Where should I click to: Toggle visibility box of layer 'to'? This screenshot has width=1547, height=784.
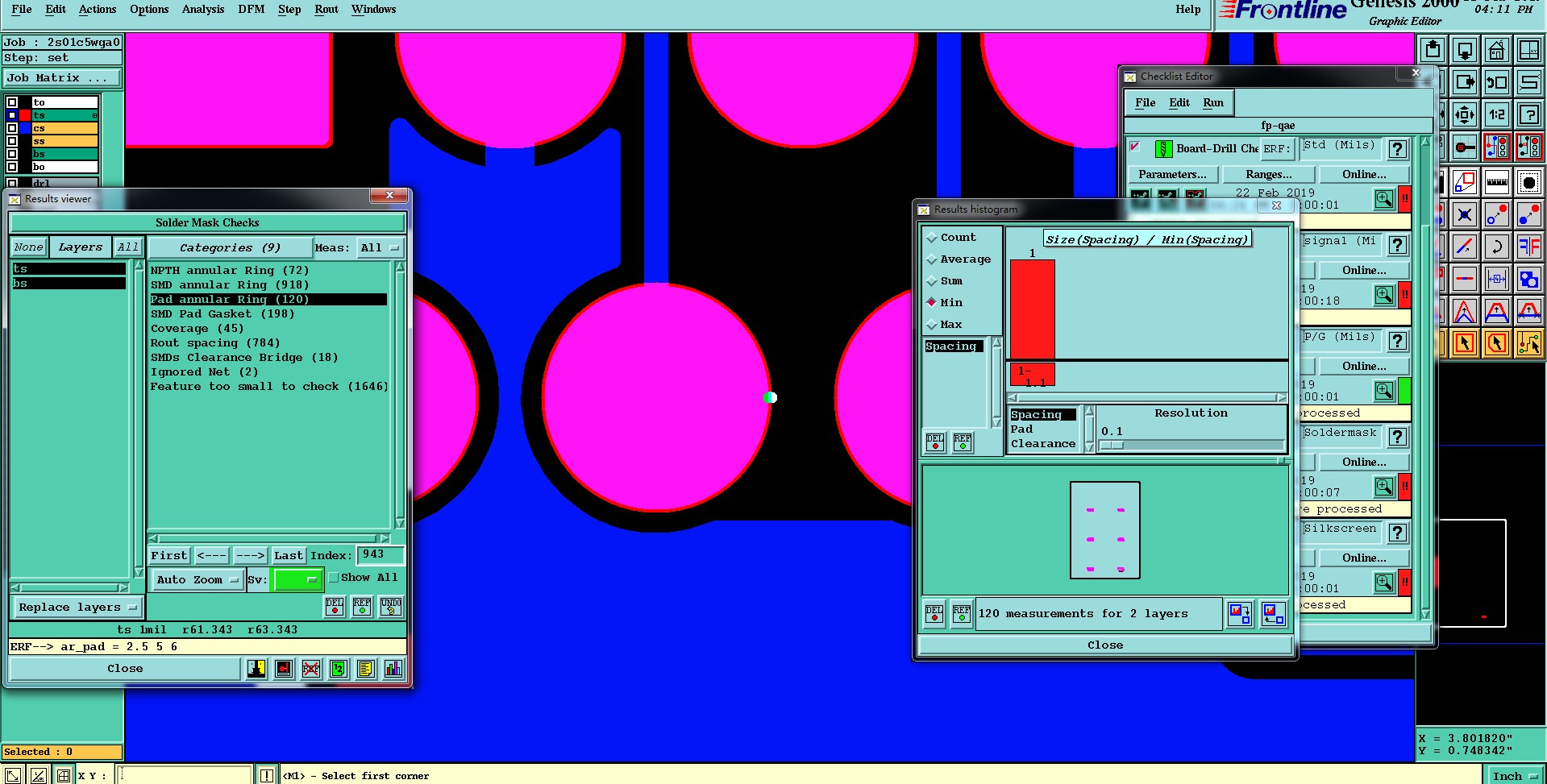[12, 102]
